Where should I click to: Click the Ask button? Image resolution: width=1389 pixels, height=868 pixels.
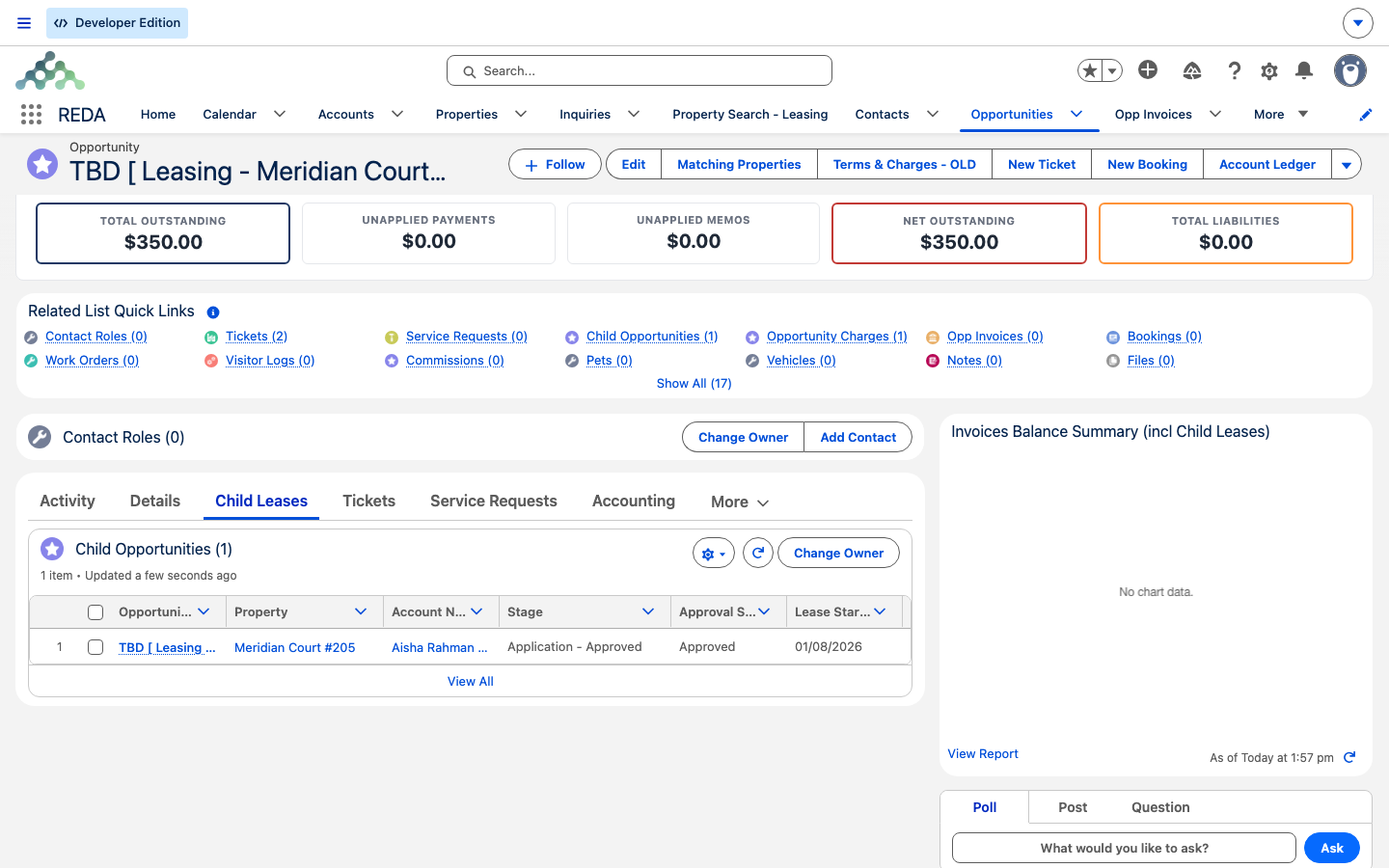click(x=1332, y=848)
